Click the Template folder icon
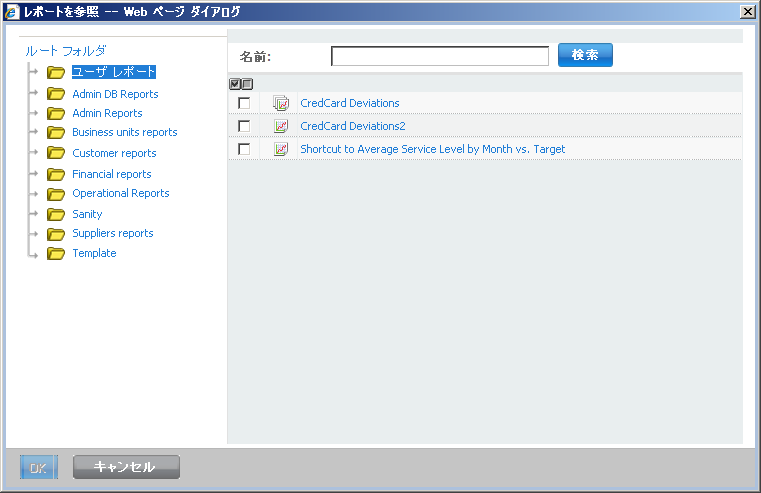 click(x=56, y=253)
